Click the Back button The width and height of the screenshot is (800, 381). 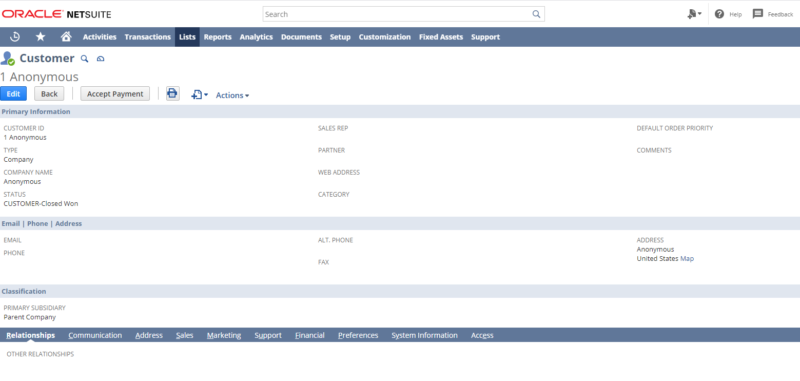(x=49, y=94)
